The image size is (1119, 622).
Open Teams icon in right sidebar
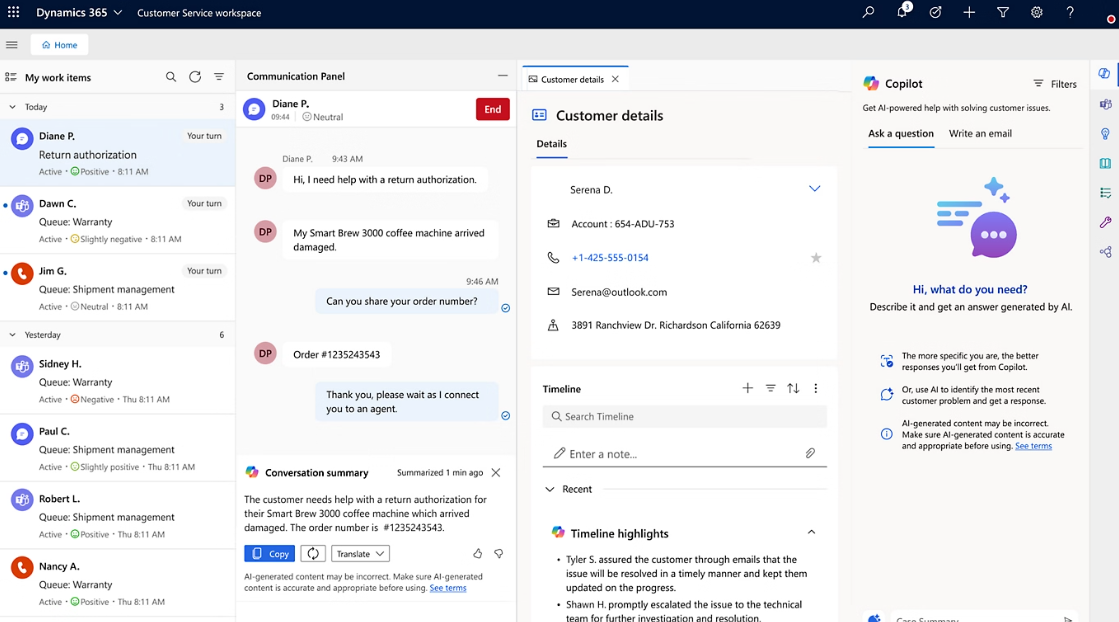(x=1105, y=104)
